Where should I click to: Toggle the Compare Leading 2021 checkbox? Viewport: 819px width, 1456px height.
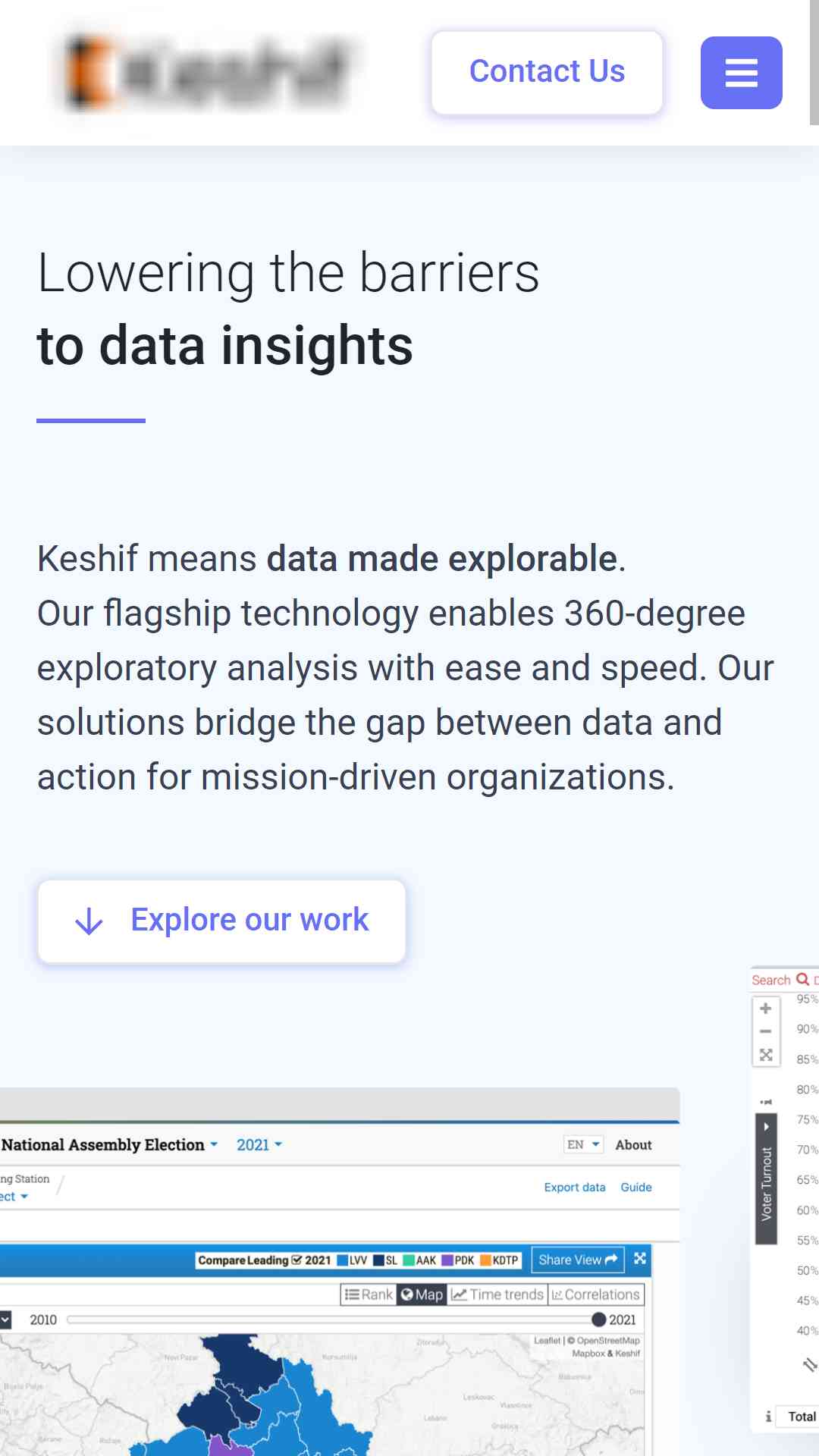pos(297,1260)
